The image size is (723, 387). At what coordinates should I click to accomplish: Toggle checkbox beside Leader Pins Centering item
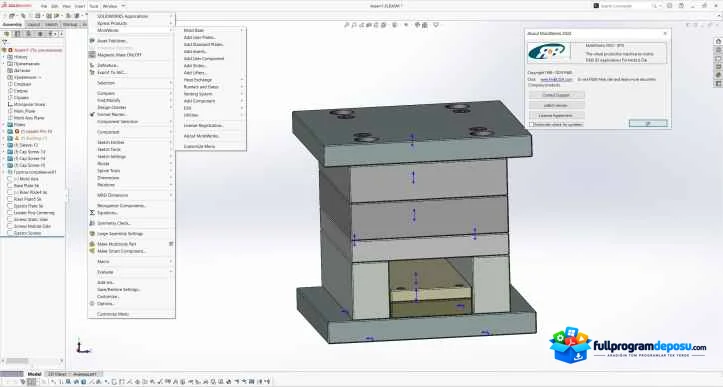[10, 213]
